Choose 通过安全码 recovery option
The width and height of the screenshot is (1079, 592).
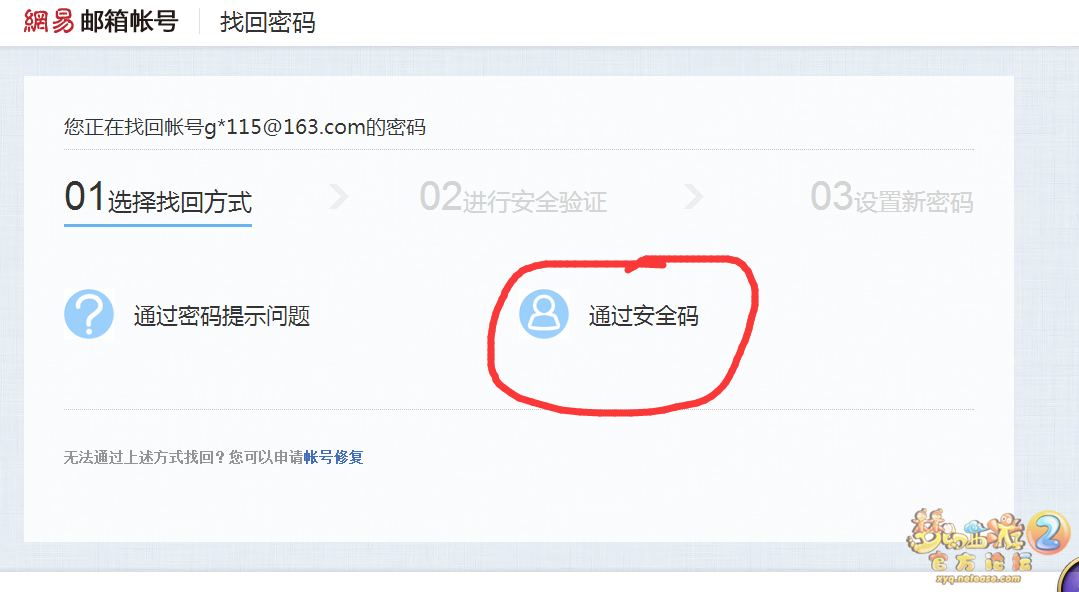click(643, 316)
